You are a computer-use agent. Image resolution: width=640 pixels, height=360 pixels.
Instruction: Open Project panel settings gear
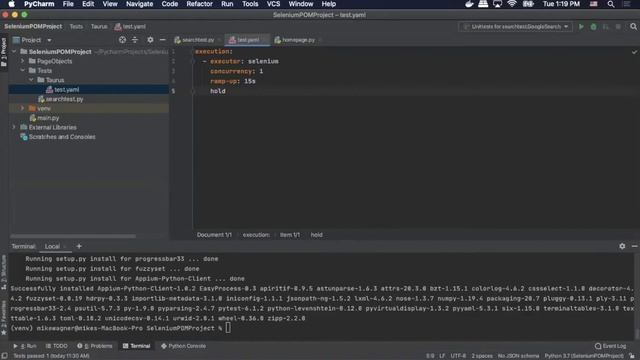[150, 40]
